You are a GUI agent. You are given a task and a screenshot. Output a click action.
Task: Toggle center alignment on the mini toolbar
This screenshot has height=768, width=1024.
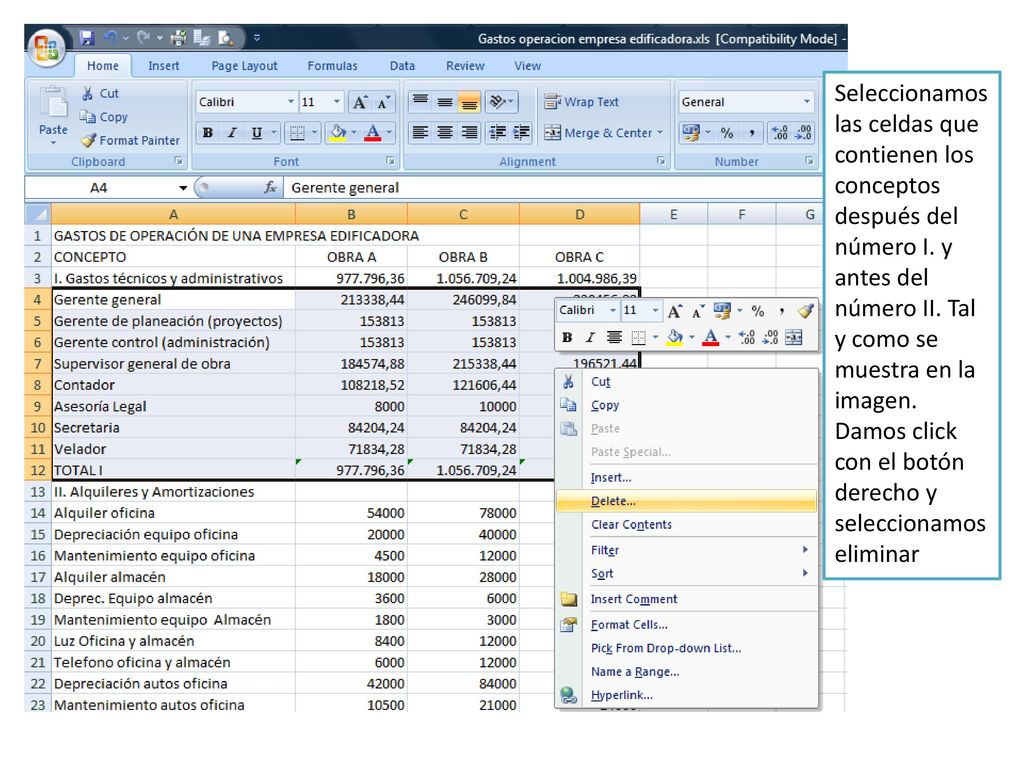pos(614,337)
